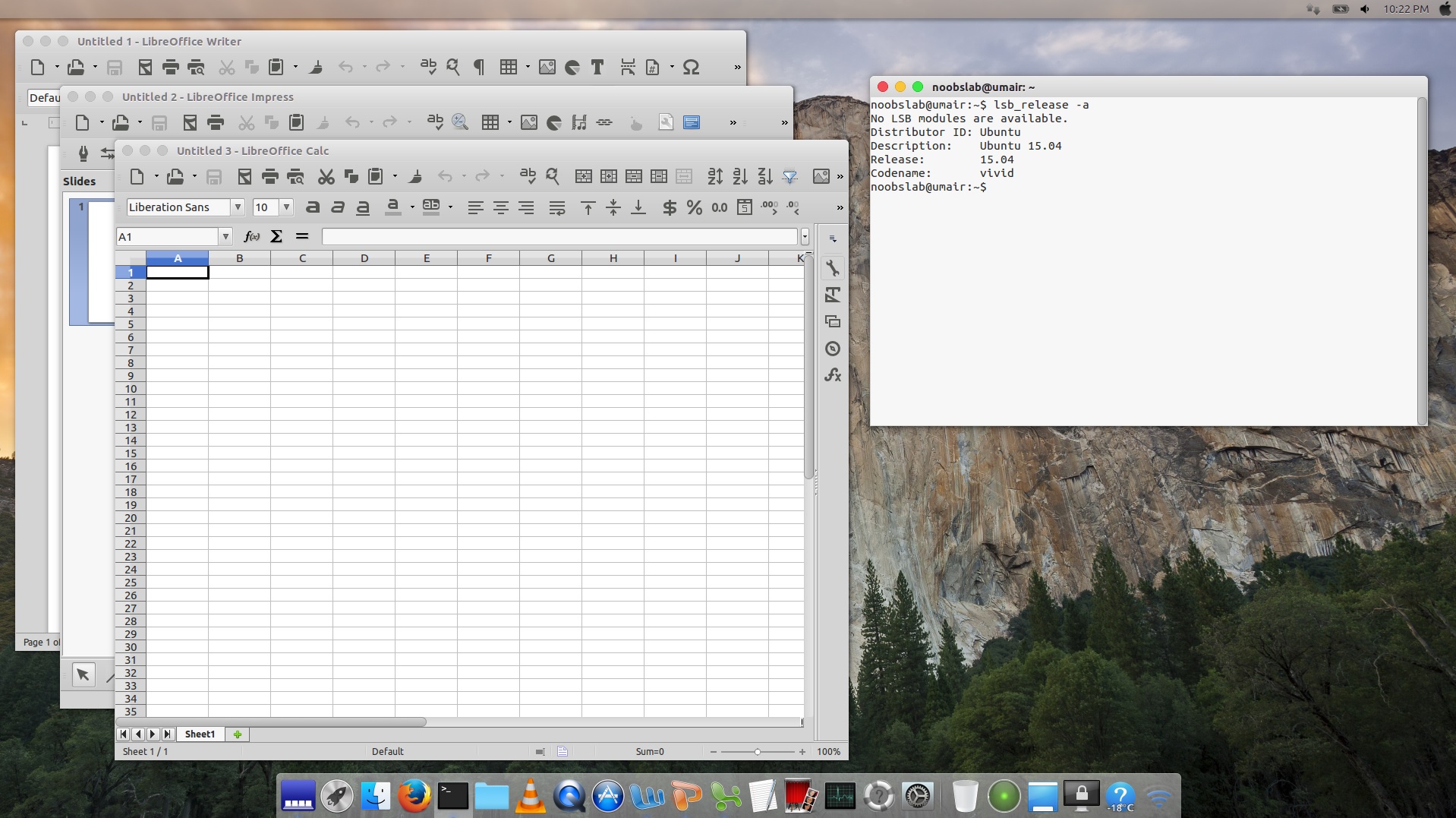Viewport: 1456px width, 818px height.
Task: Toggle formatting marks pilcrow in Writer toolbar
Action: click(x=479, y=68)
